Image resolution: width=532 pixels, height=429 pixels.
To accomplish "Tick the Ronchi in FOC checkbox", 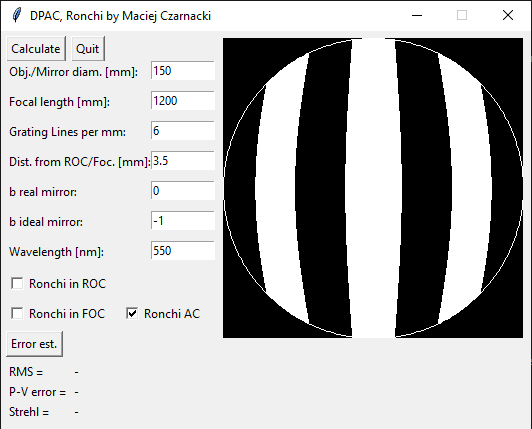I will click(x=17, y=313).
